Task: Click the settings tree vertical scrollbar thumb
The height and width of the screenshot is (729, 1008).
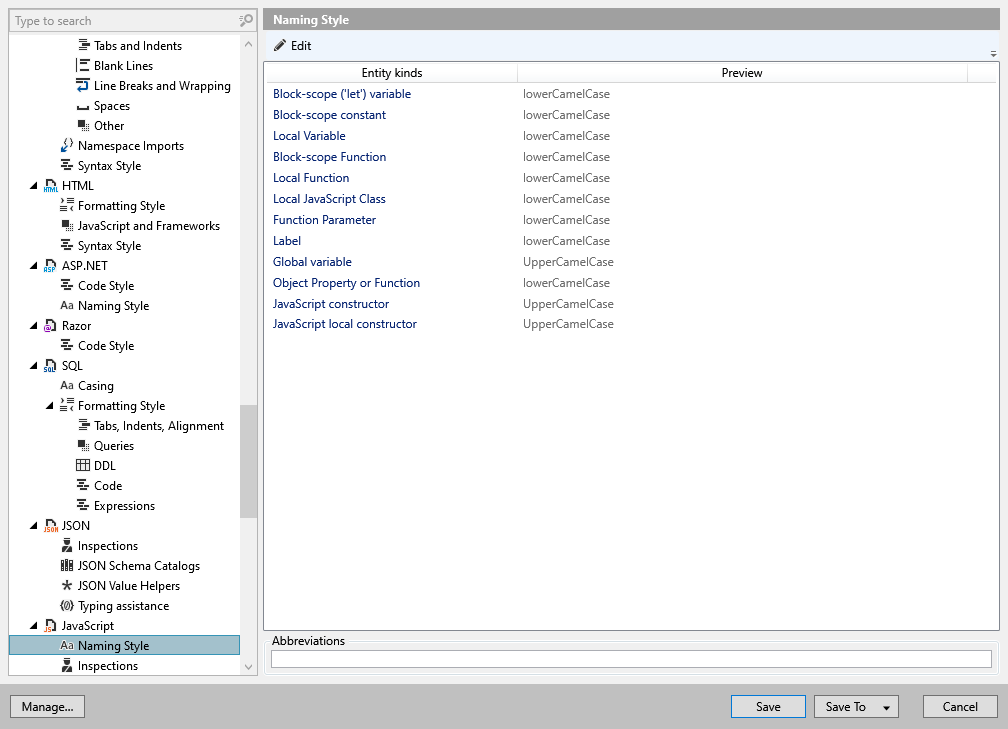Action: [248, 460]
